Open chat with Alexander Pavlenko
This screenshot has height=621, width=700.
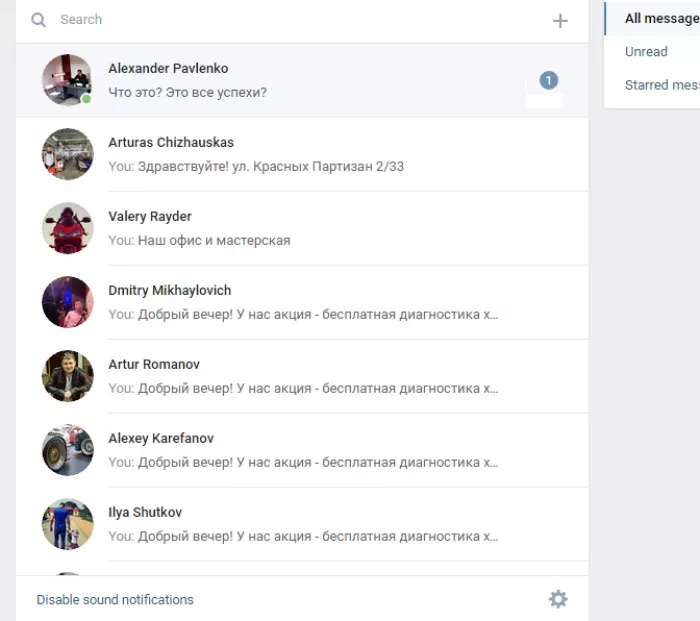[x=302, y=80]
